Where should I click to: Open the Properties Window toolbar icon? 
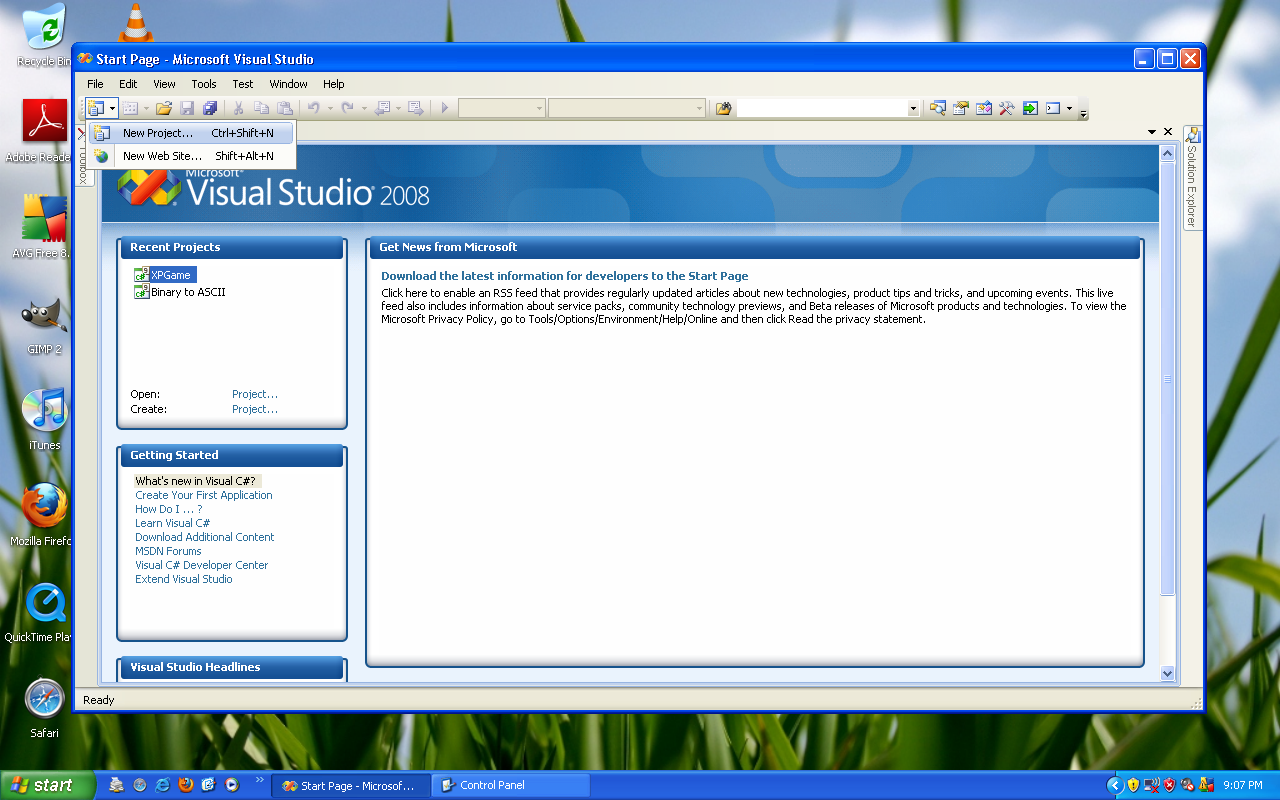pyautogui.click(x=961, y=108)
